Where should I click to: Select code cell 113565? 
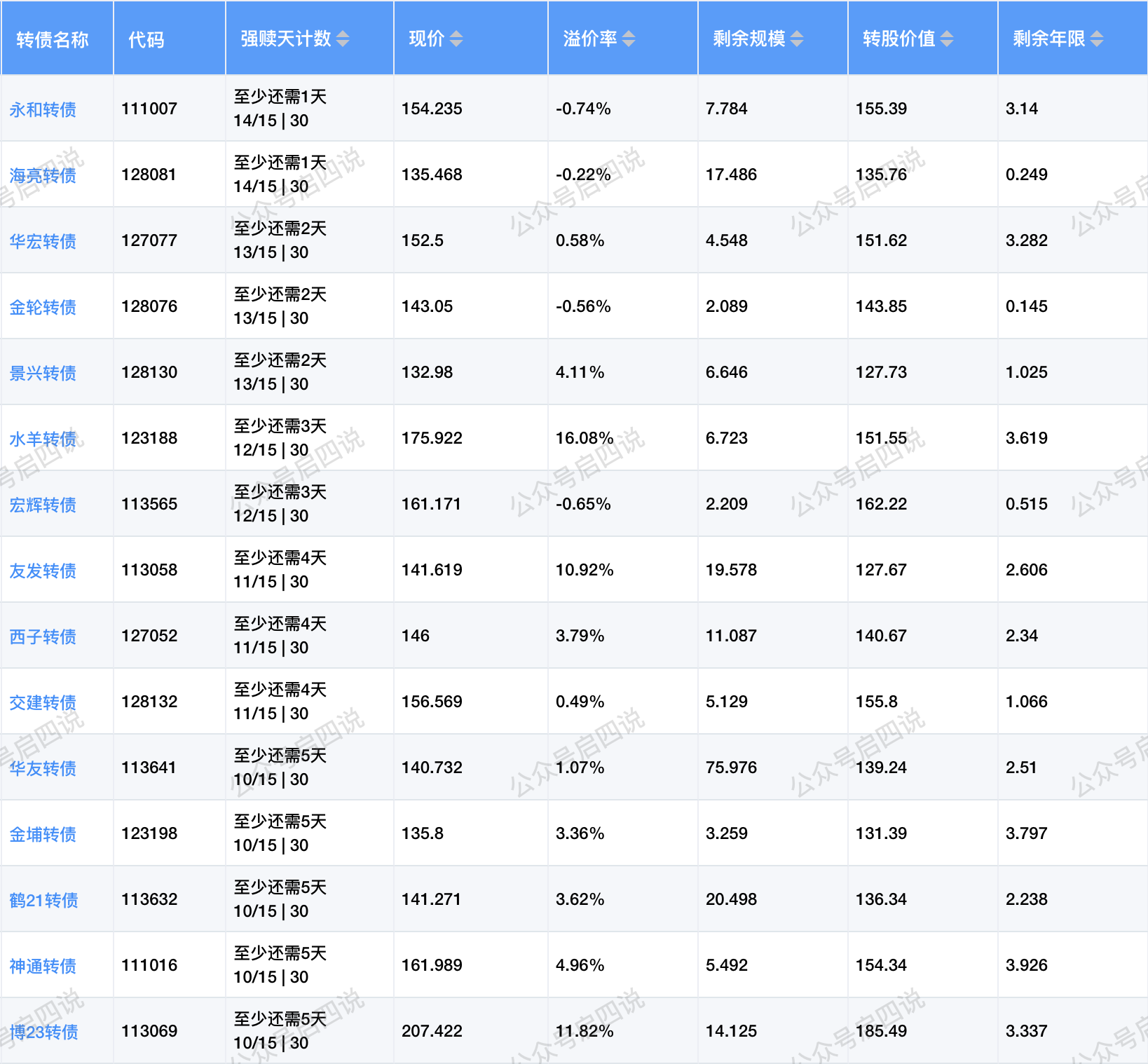coord(149,504)
